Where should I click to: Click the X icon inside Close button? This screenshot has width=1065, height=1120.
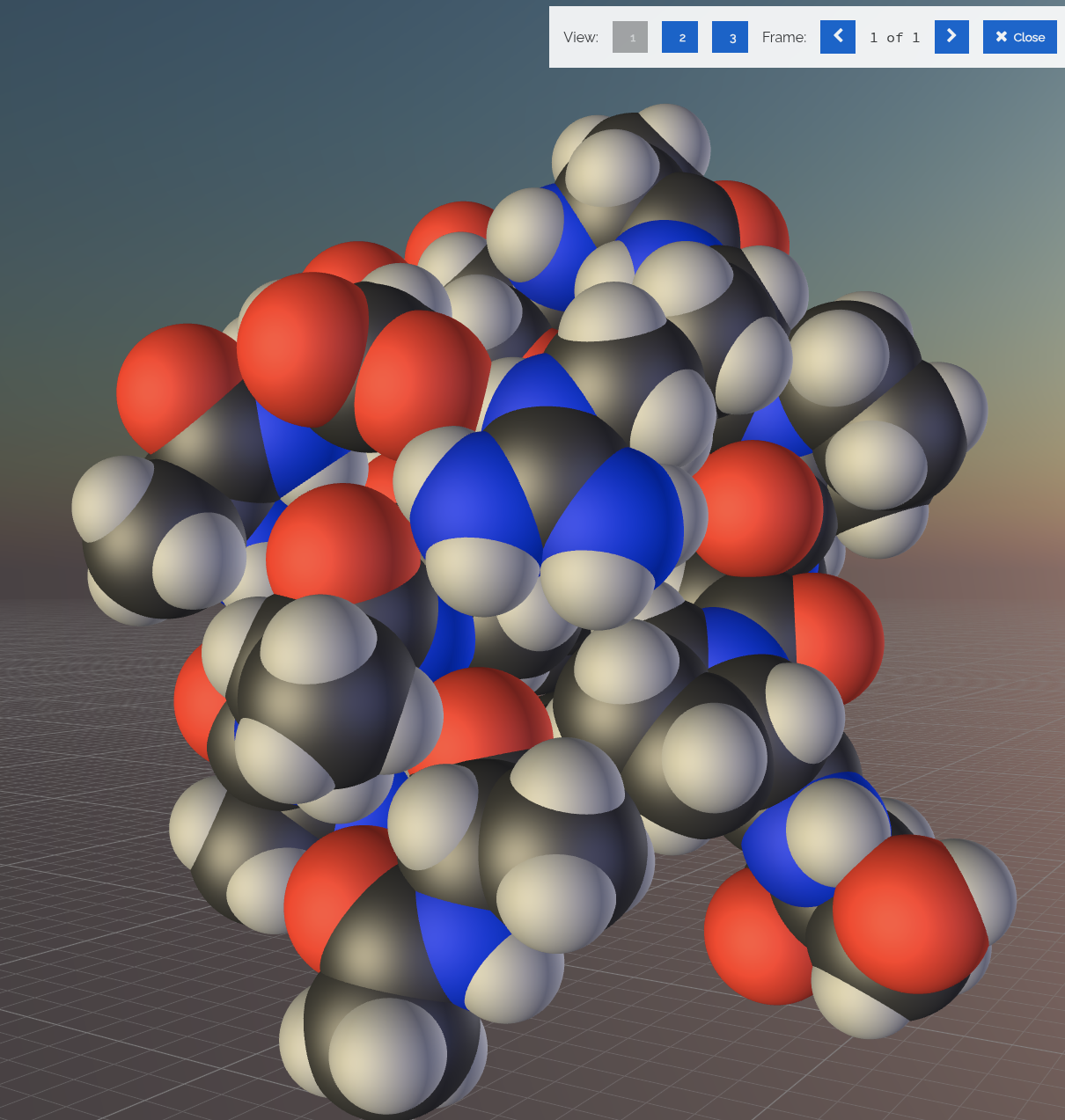pyautogui.click(x=1001, y=37)
